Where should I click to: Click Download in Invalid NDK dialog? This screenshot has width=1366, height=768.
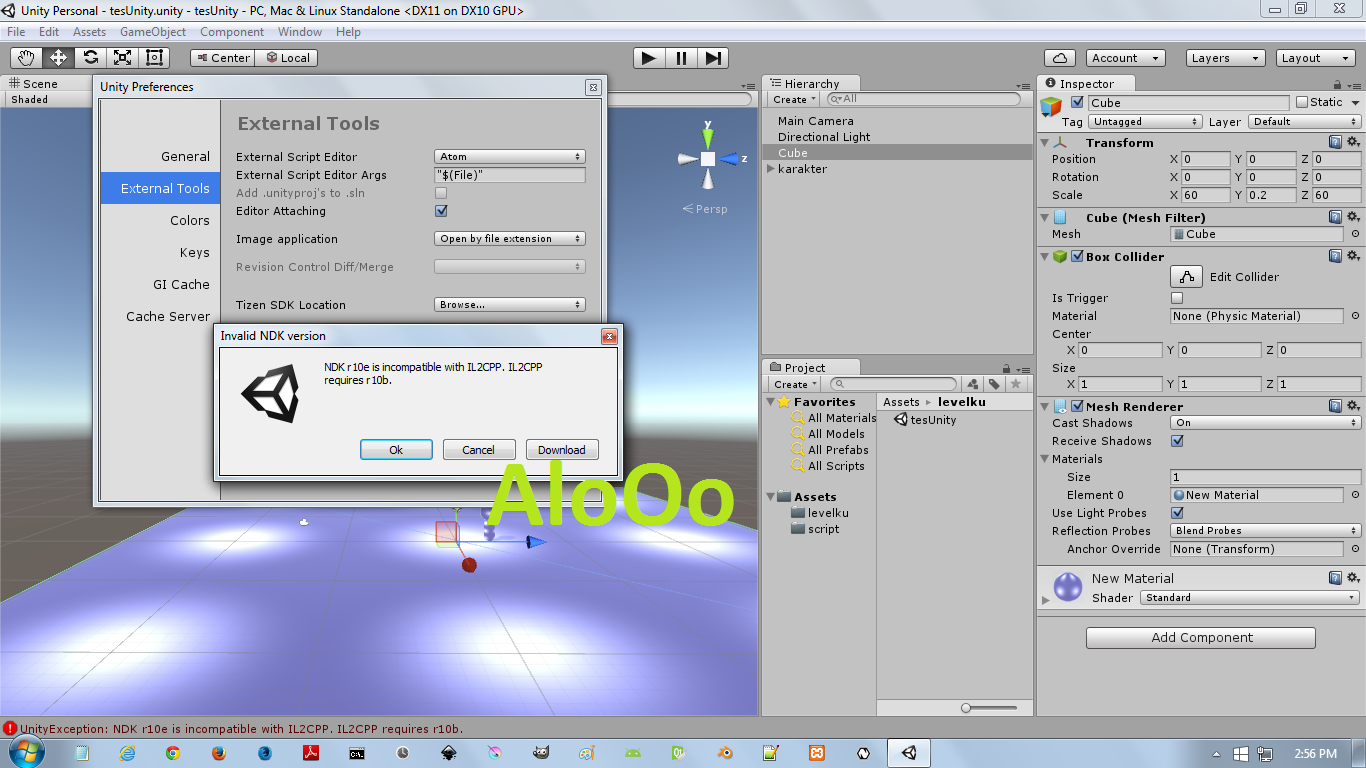pyautogui.click(x=562, y=450)
